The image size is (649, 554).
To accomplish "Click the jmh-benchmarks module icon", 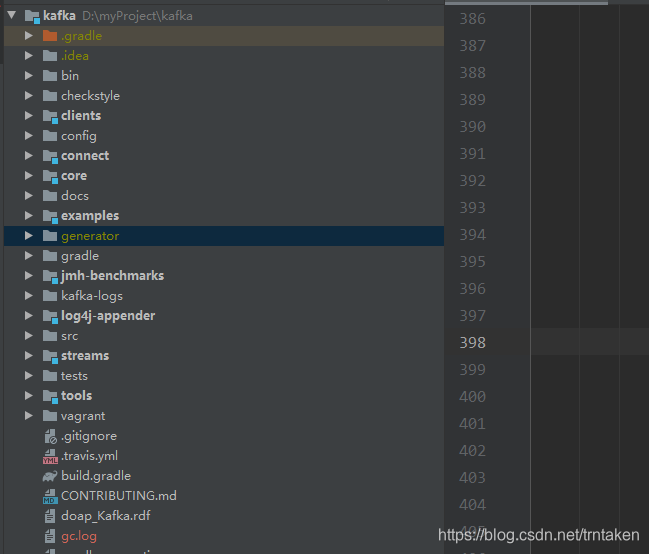I will tap(50, 276).
